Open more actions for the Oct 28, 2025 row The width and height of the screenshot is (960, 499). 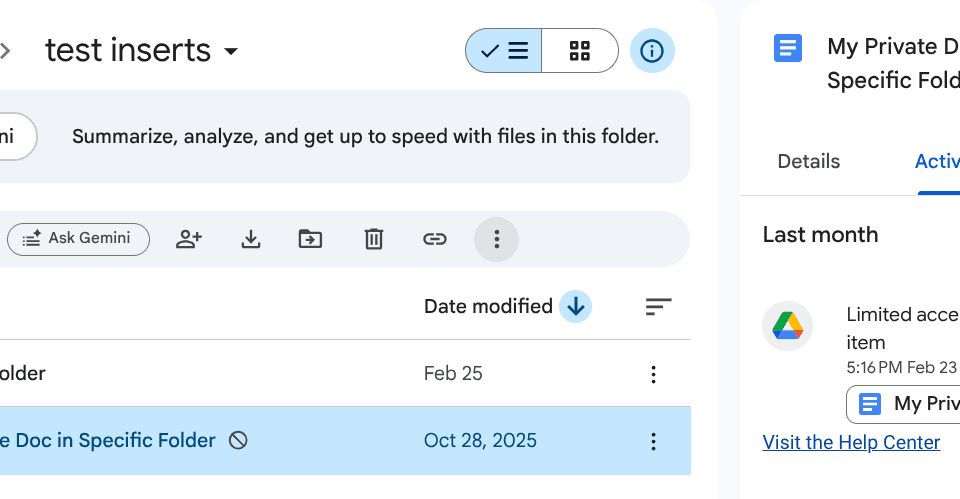[x=653, y=441]
